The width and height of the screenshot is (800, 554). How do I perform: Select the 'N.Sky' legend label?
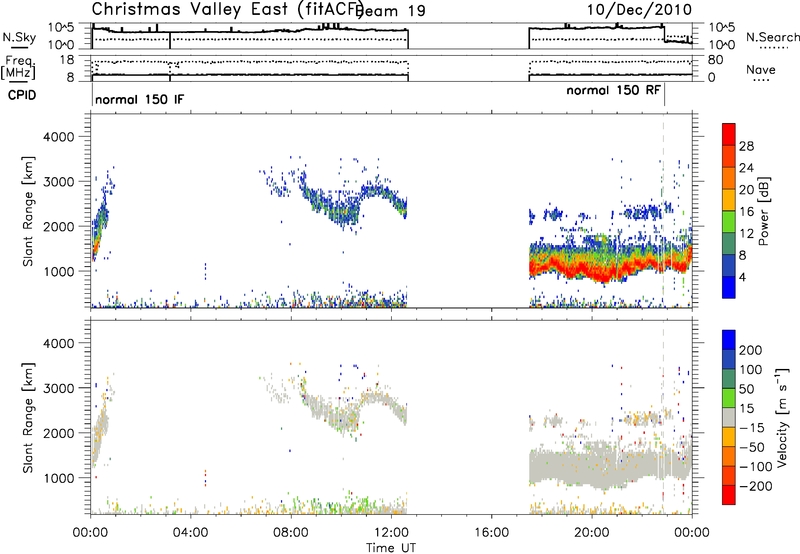tap(19, 37)
